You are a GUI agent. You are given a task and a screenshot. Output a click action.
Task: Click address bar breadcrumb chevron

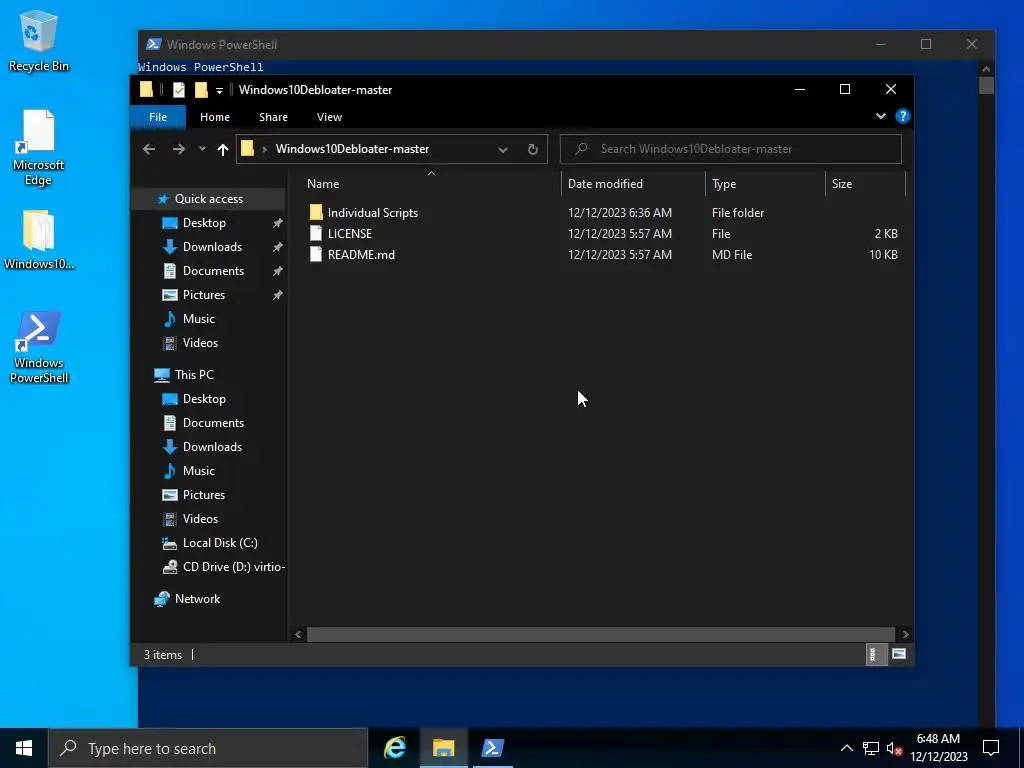[264, 150]
